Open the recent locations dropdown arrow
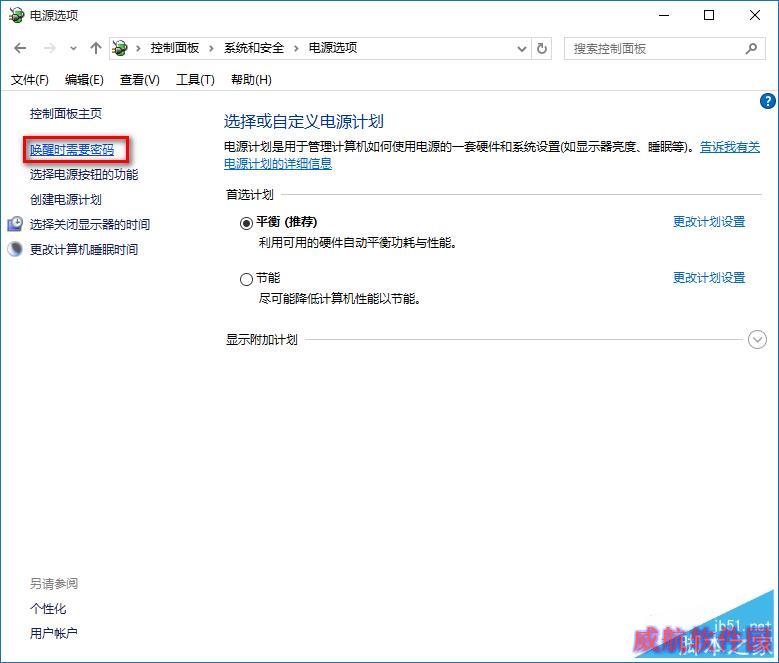Screen dimensions: 779x663 click(x=74, y=49)
